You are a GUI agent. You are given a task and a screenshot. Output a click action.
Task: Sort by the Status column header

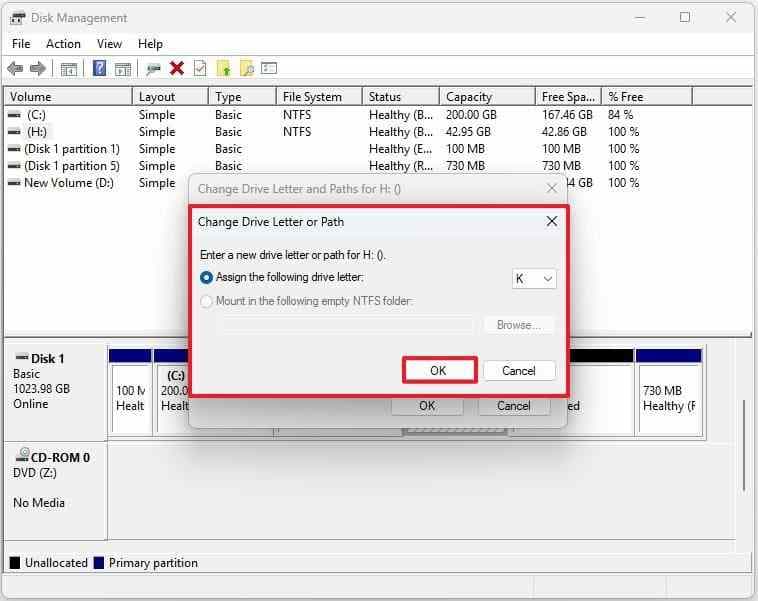(x=401, y=97)
